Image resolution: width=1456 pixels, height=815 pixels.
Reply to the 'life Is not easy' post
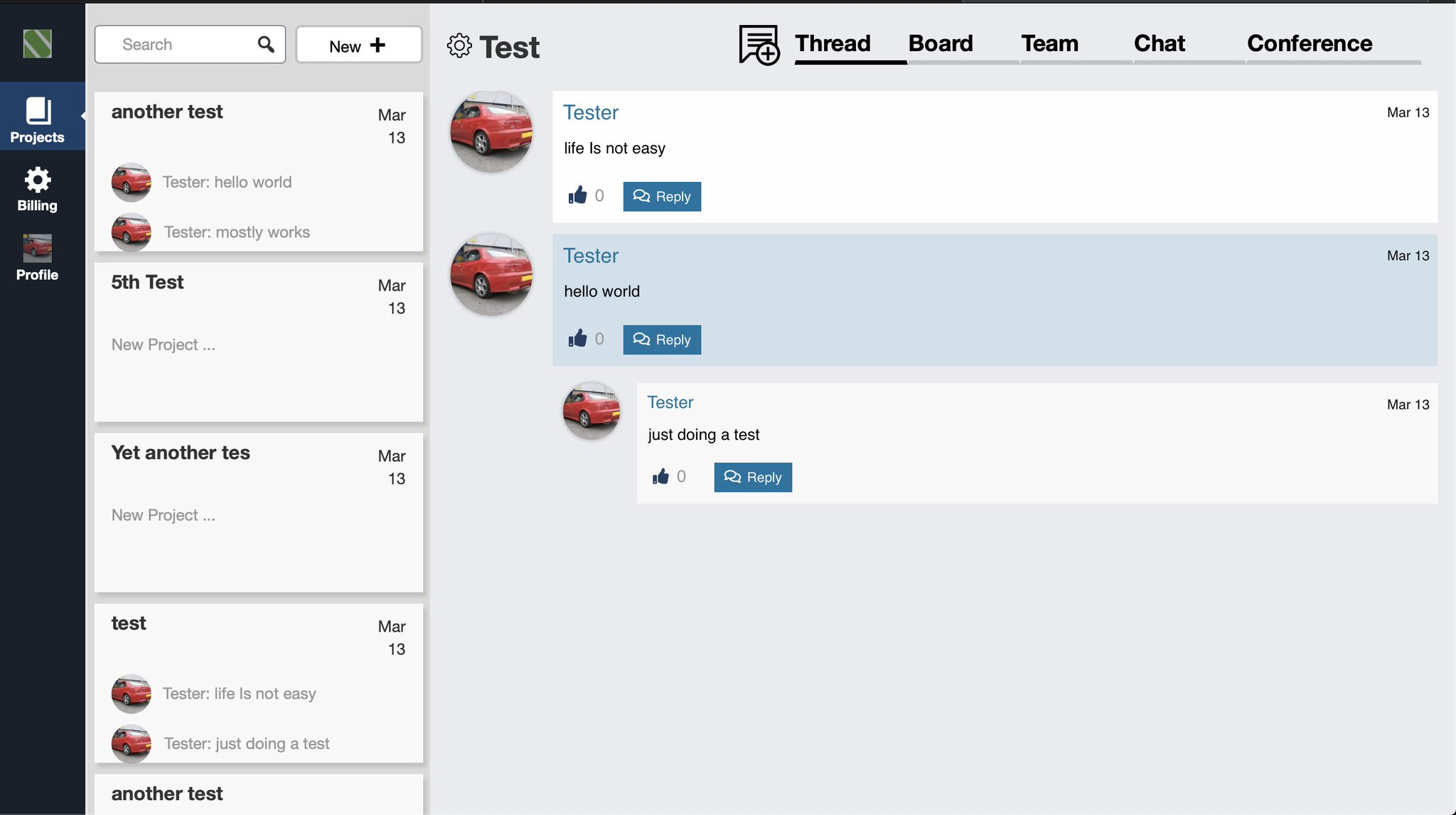662,197
